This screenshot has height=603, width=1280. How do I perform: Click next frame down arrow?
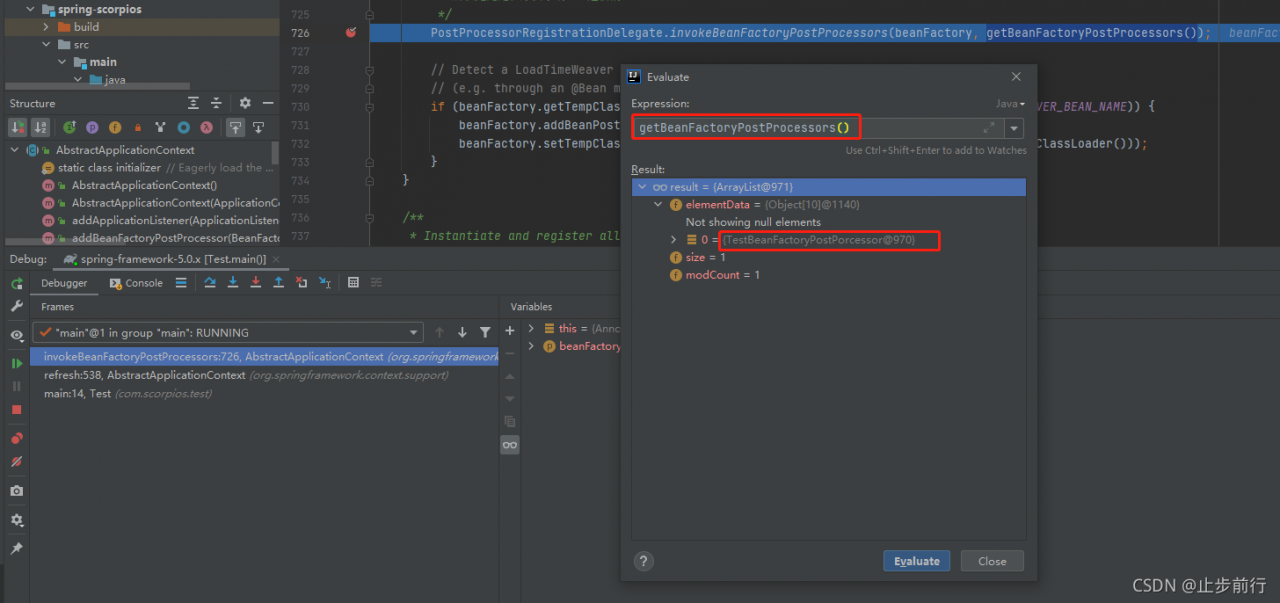[x=462, y=332]
